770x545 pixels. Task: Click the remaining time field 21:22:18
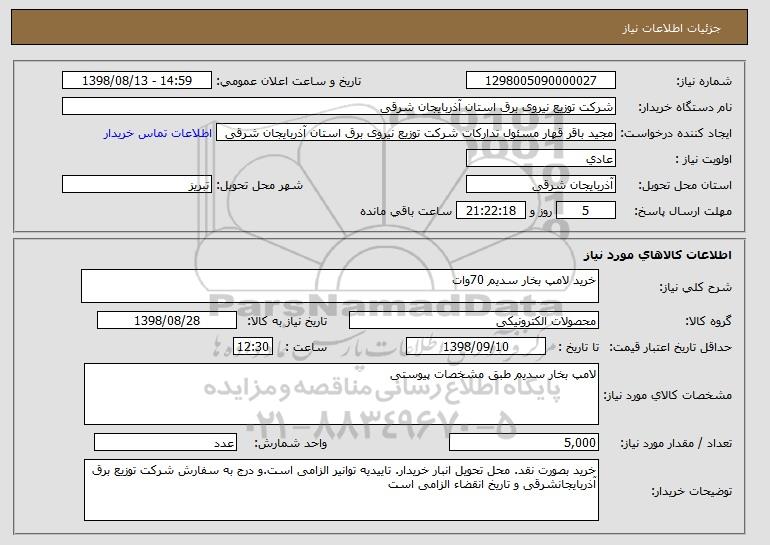click(491, 211)
